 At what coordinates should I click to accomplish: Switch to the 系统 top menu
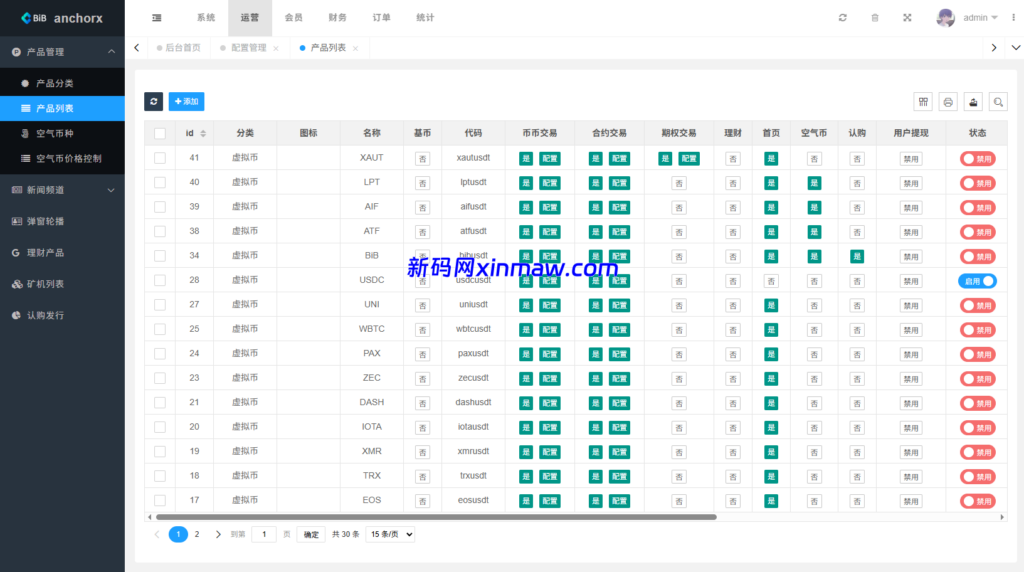click(206, 18)
